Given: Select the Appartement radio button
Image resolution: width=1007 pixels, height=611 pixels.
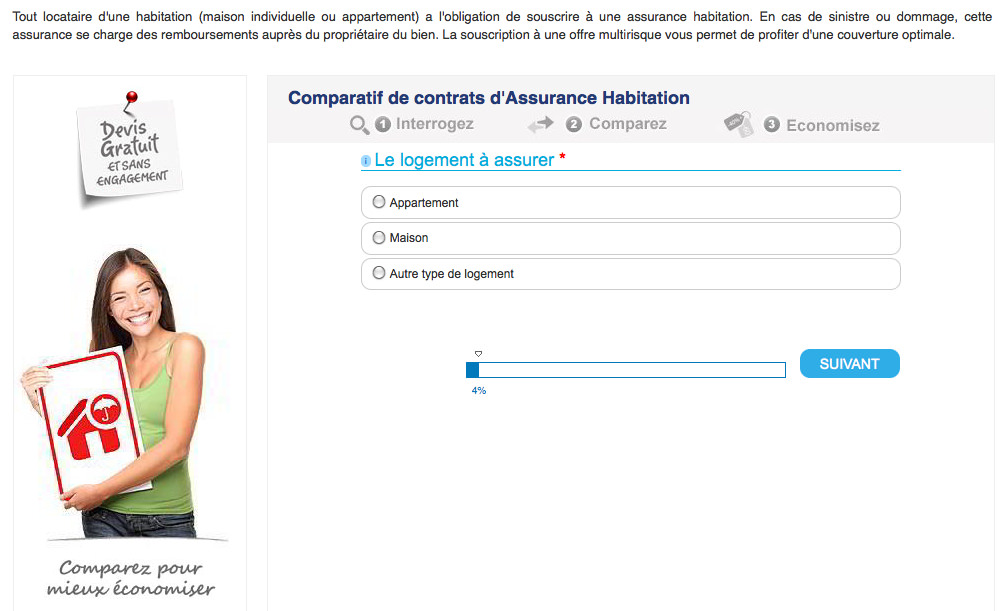Looking at the screenshot, I should tap(379, 202).
